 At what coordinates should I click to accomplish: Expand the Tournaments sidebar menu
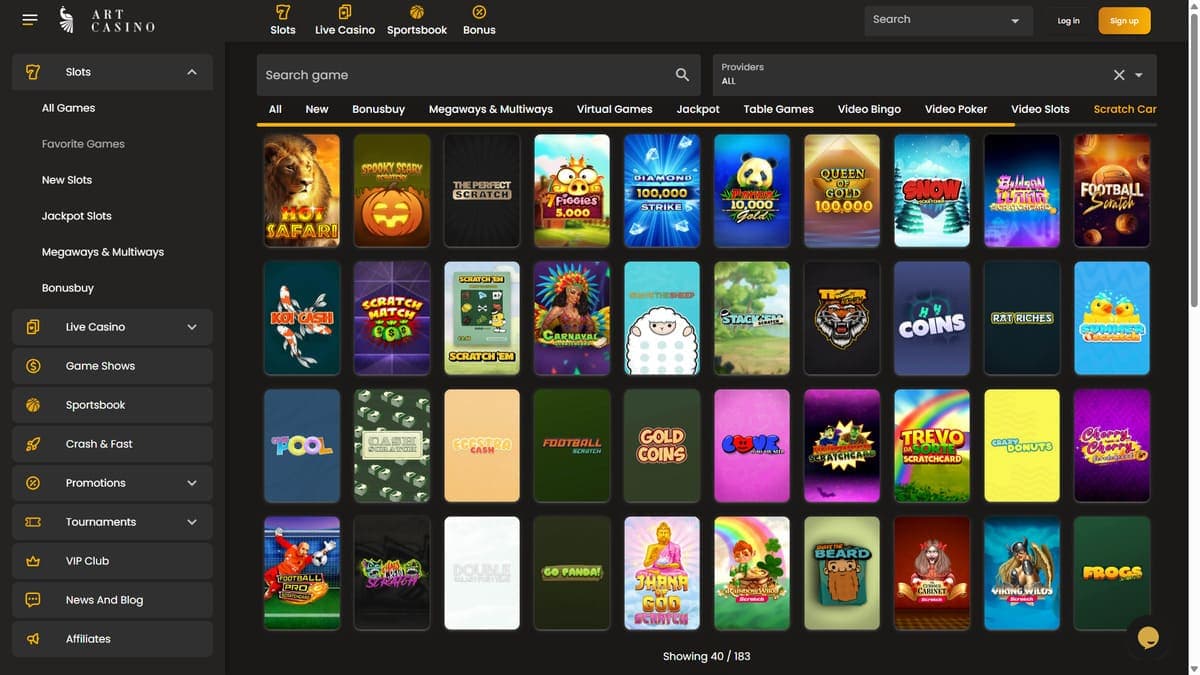click(x=192, y=522)
